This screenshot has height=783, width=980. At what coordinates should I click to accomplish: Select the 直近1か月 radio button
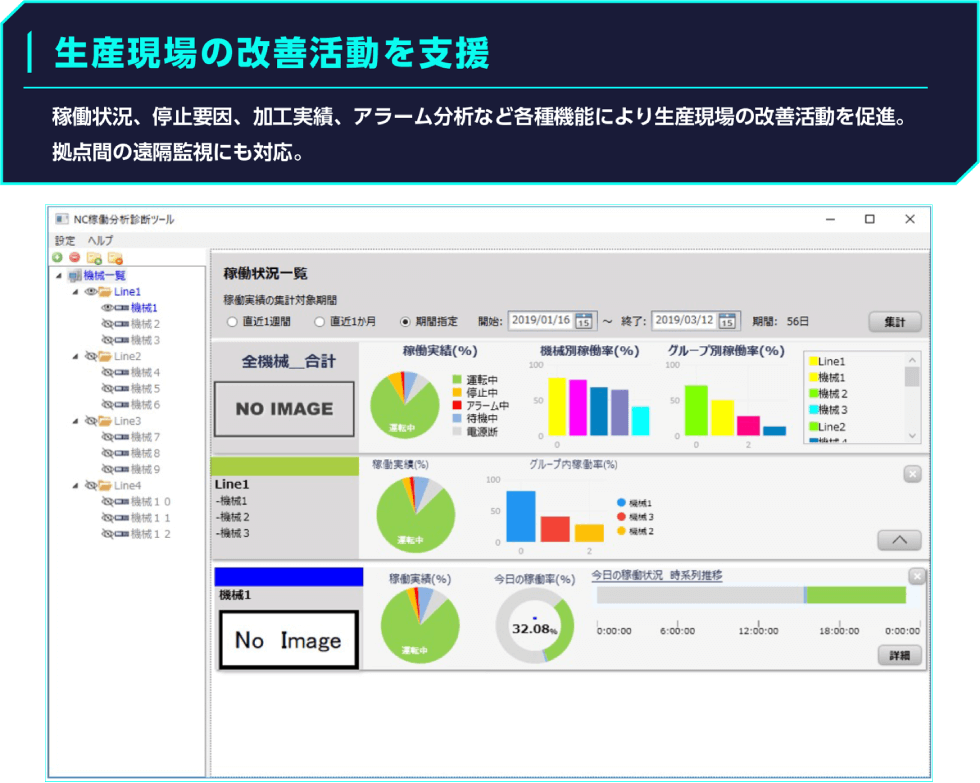pos(320,322)
